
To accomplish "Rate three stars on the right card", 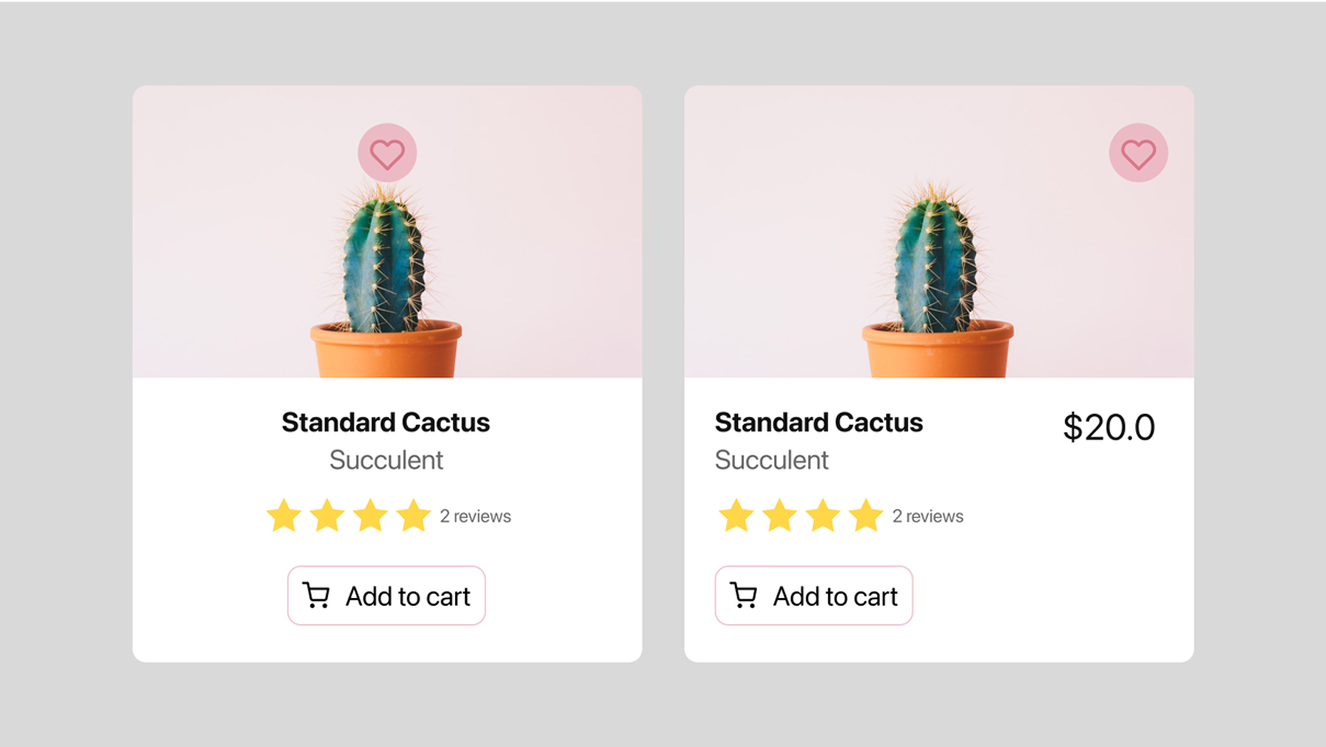I will click(822, 516).
